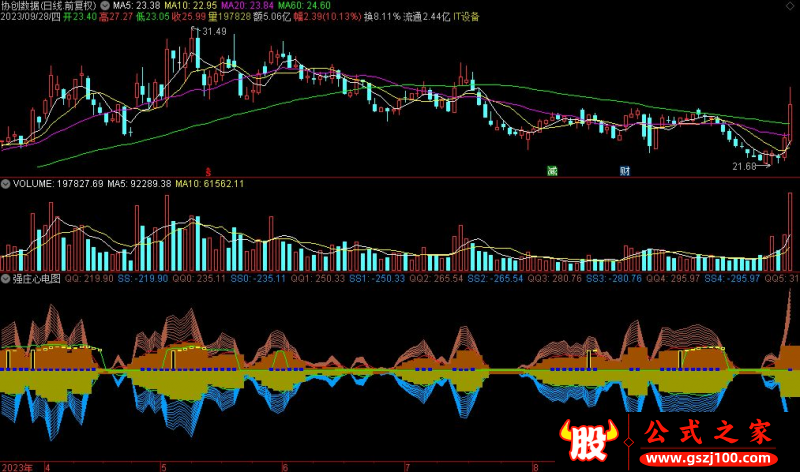Click the volume MA10: 61562.11 label
This screenshot has width=800, height=472.
(x=210, y=184)
